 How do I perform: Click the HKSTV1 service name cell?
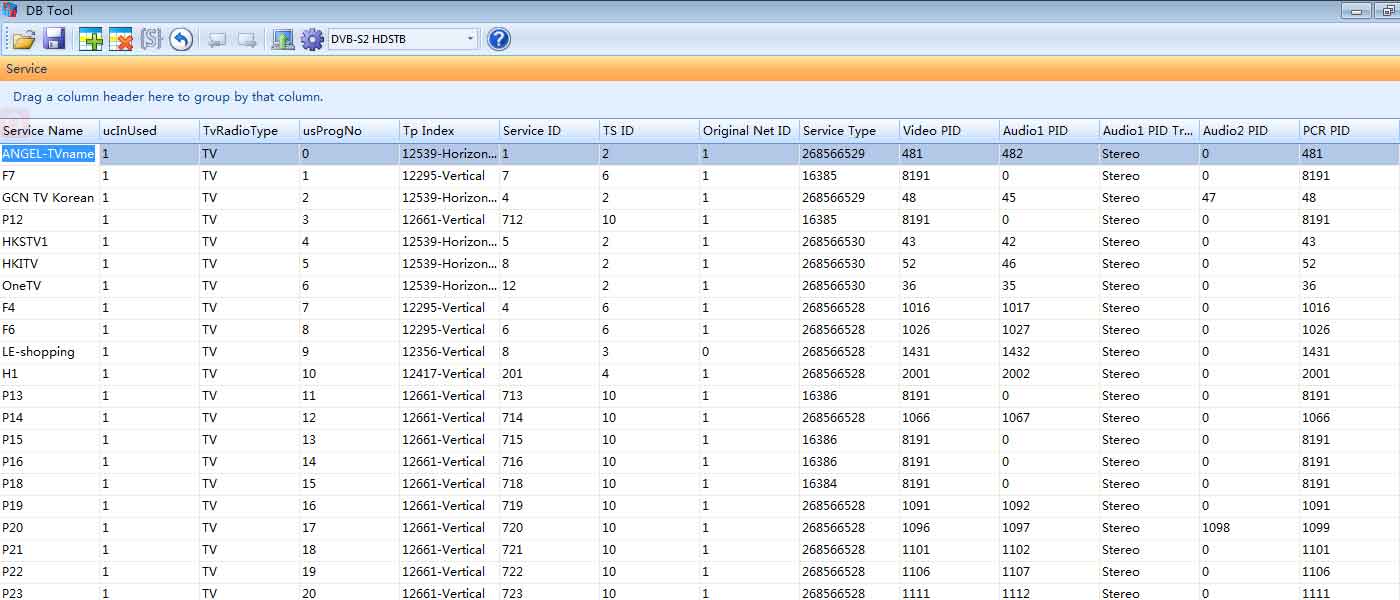tap(25, 242)
